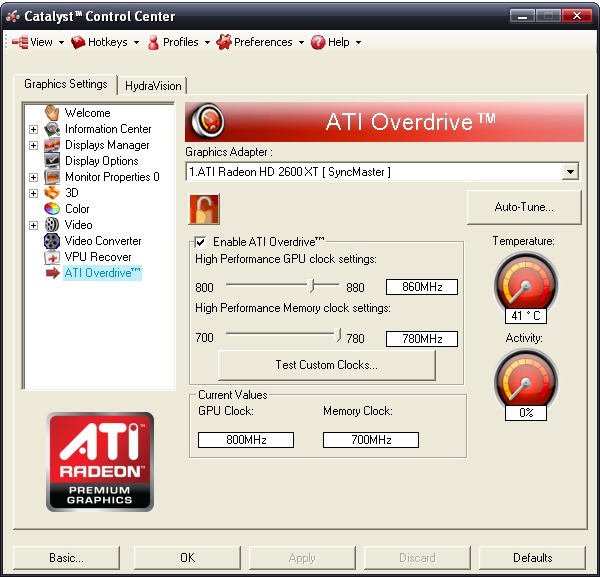
Task: Click the Defaults button
Action: (532, 557)
